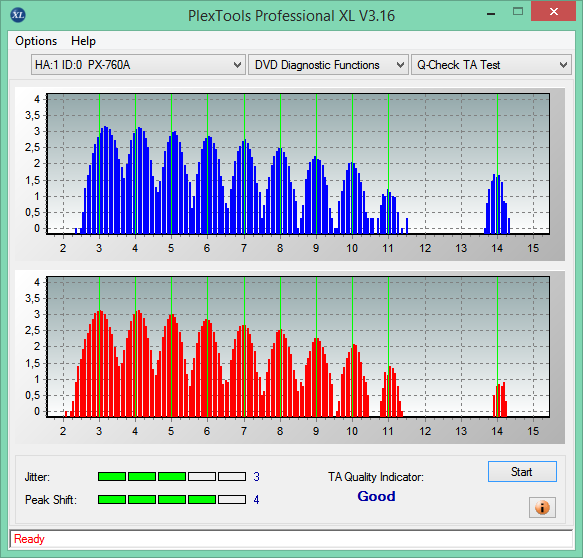Maximize the PlexTools window
Image resolution: width=583 pixels, height=558 pixels.
click(518, 12)
